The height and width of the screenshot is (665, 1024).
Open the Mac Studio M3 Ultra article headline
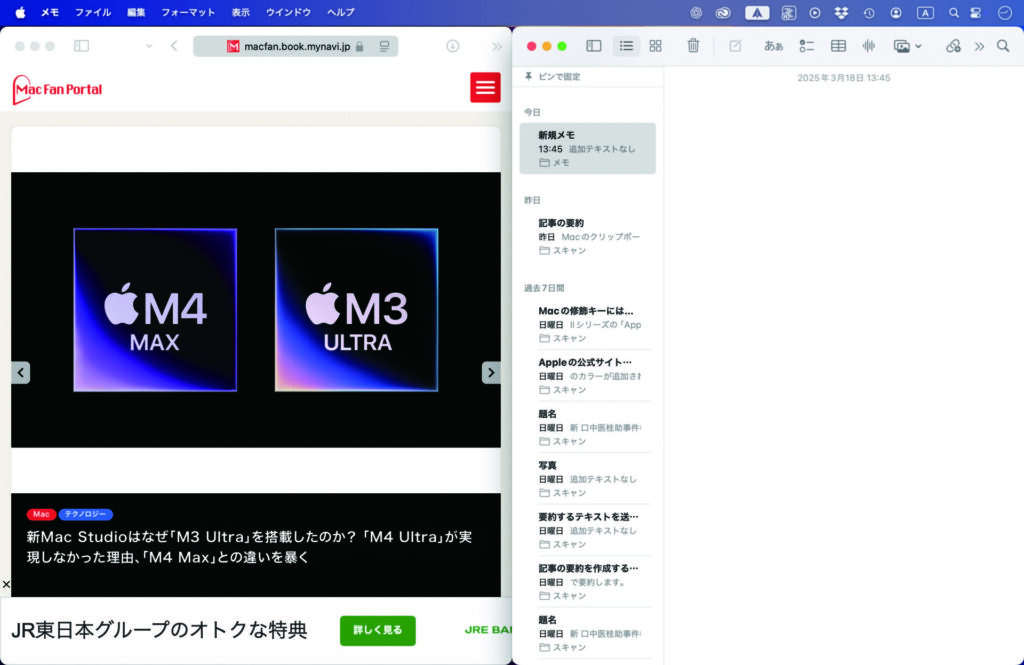point(248,547)
